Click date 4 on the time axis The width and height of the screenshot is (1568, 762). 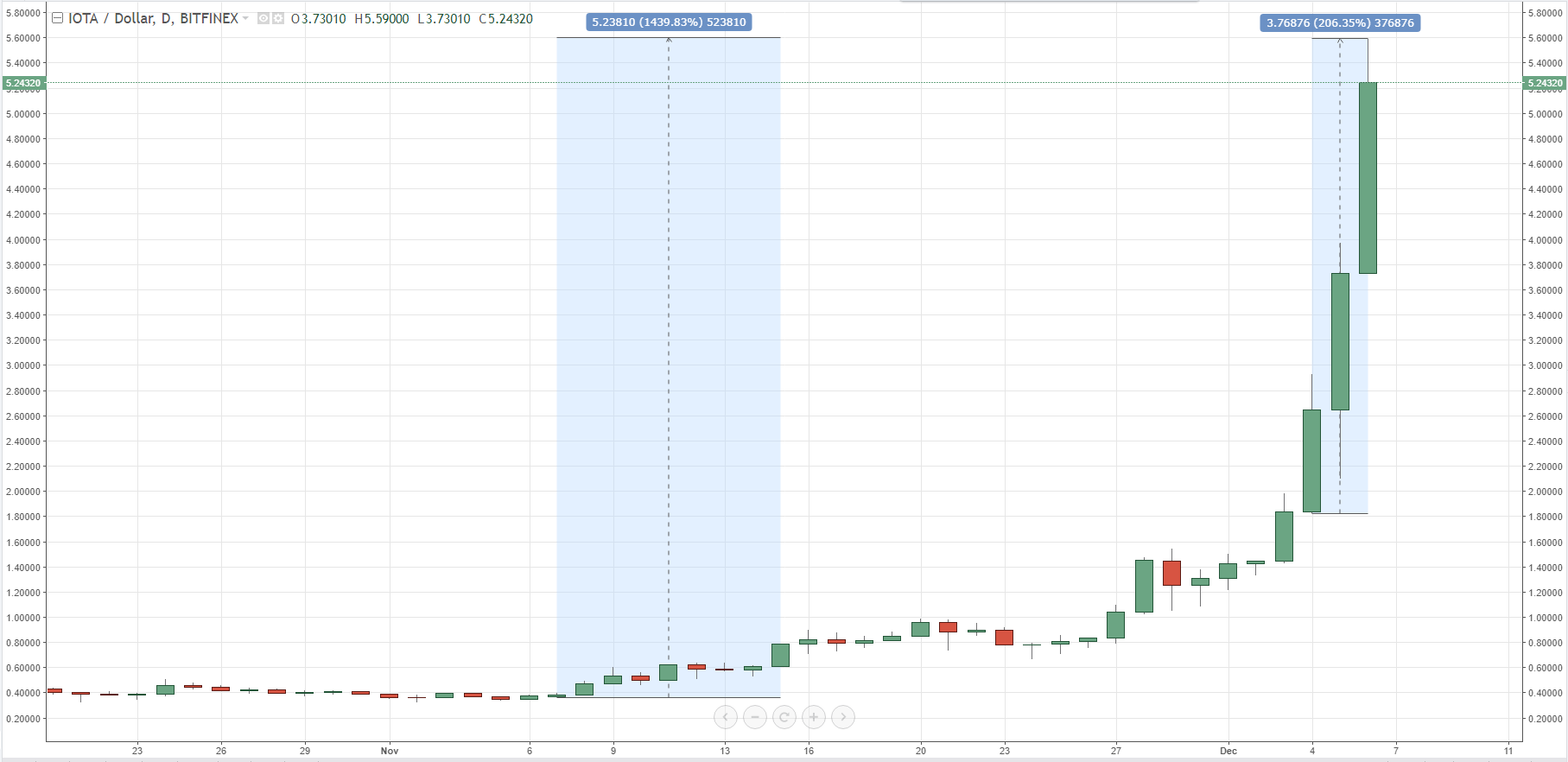click(x=1312, y=751)
